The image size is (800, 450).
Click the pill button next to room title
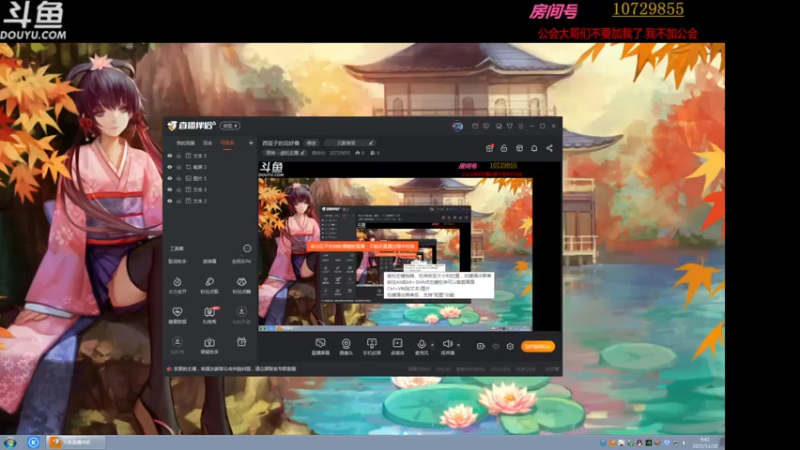[311, 143]
